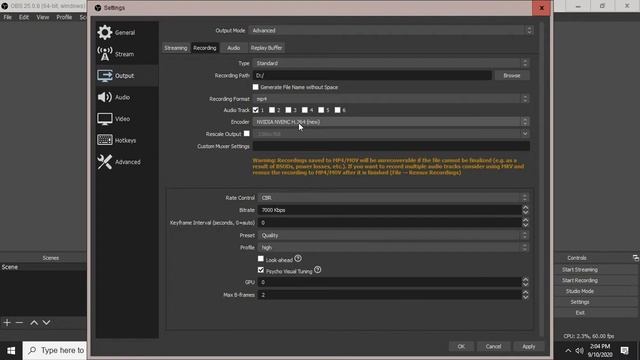Open Rescale Output resolution dropdown

pos(391,133)
